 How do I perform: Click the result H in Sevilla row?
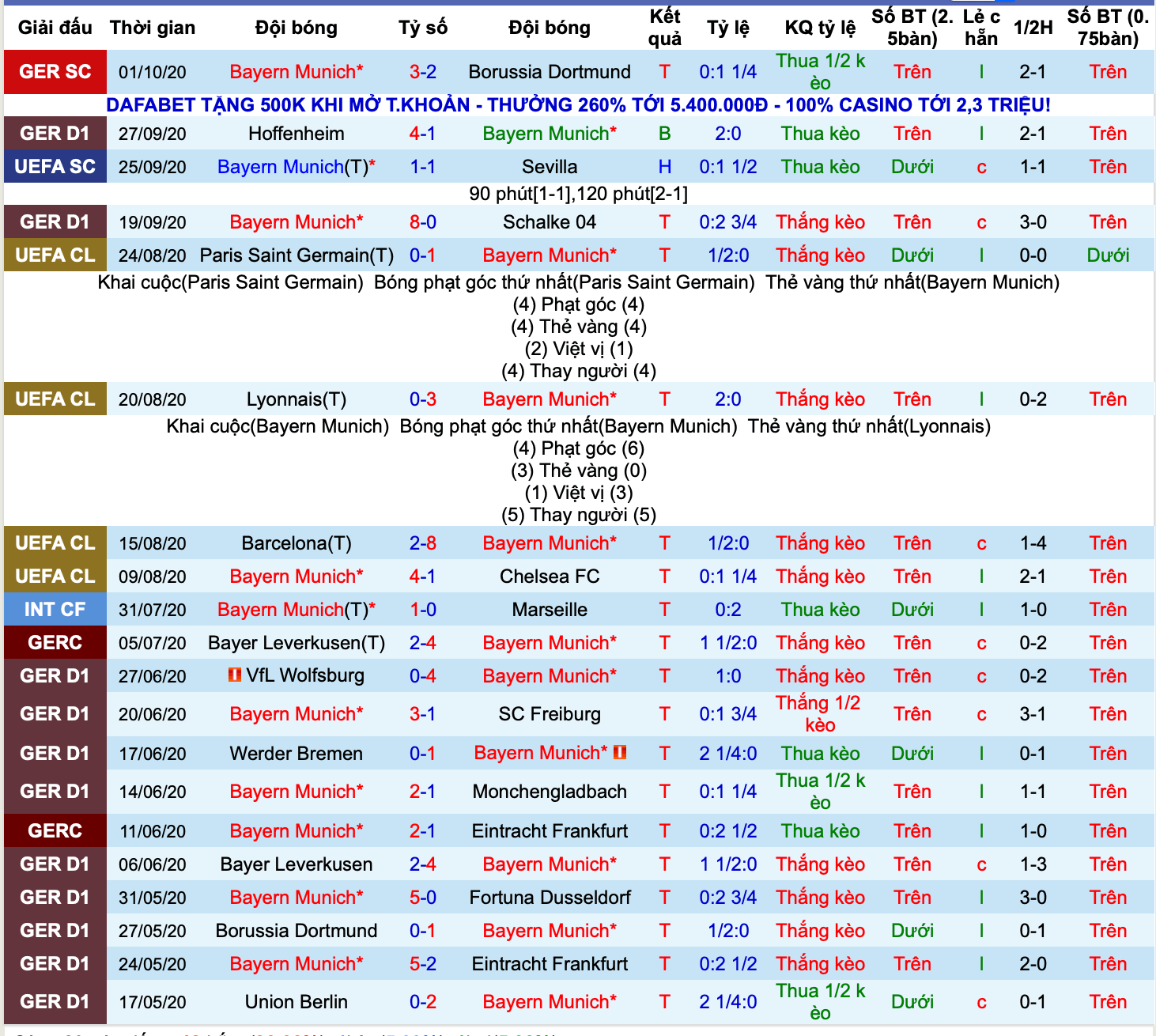(x=665, y=167)
